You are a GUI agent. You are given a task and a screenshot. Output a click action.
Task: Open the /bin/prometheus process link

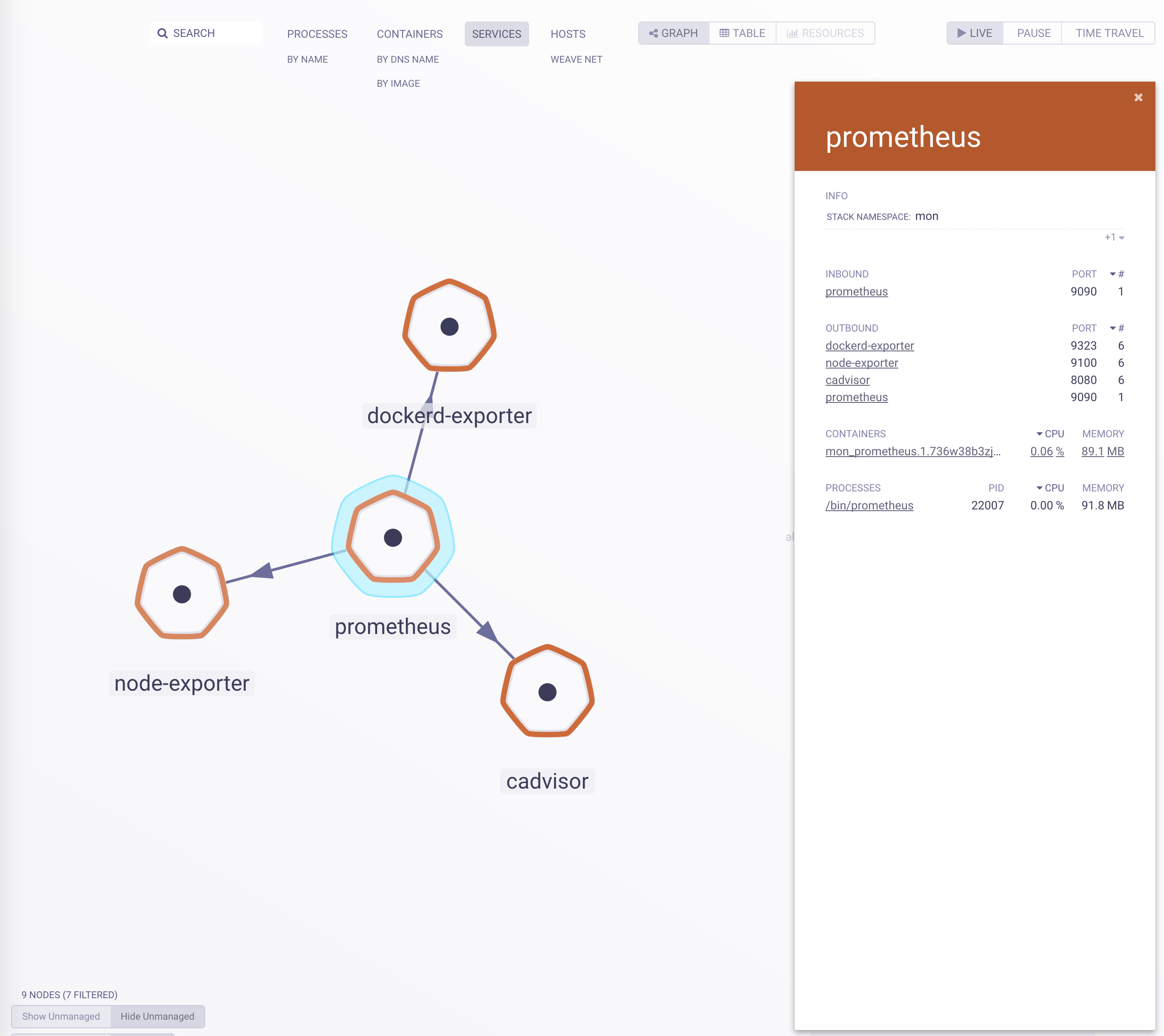[869, 505]
